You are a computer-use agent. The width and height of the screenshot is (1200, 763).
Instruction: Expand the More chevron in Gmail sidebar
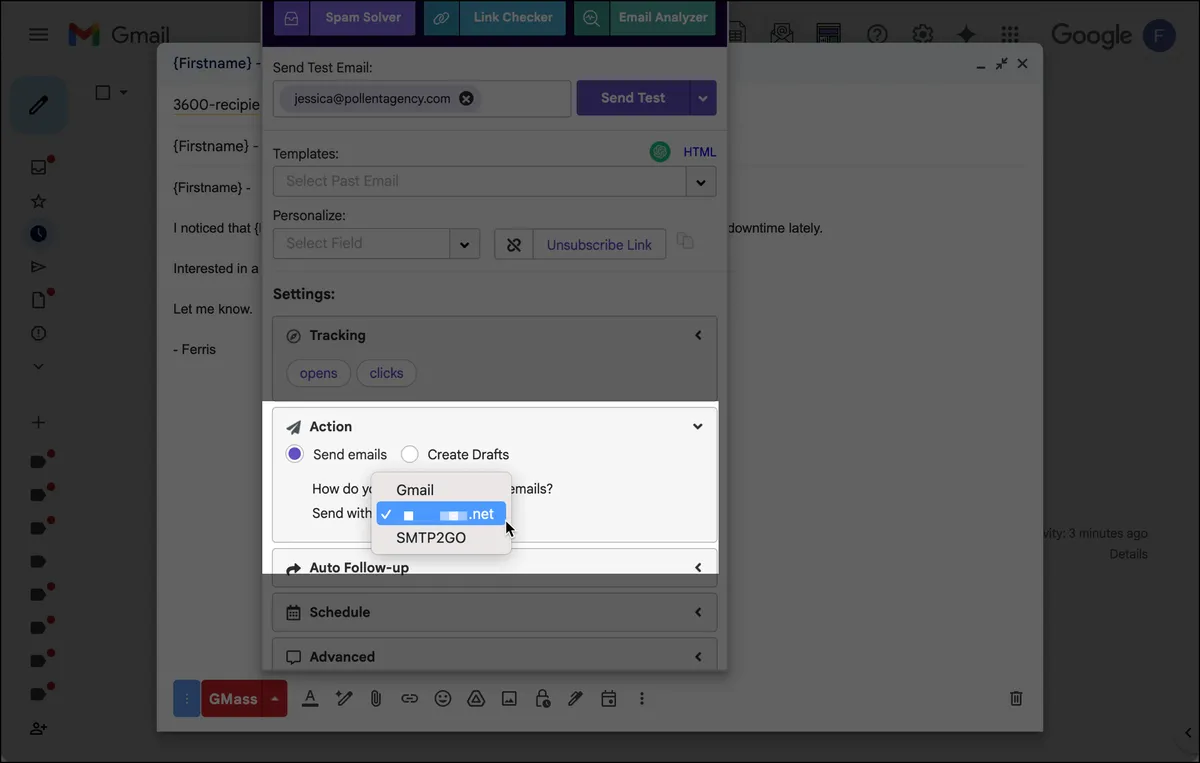click(x=38, y=366)
